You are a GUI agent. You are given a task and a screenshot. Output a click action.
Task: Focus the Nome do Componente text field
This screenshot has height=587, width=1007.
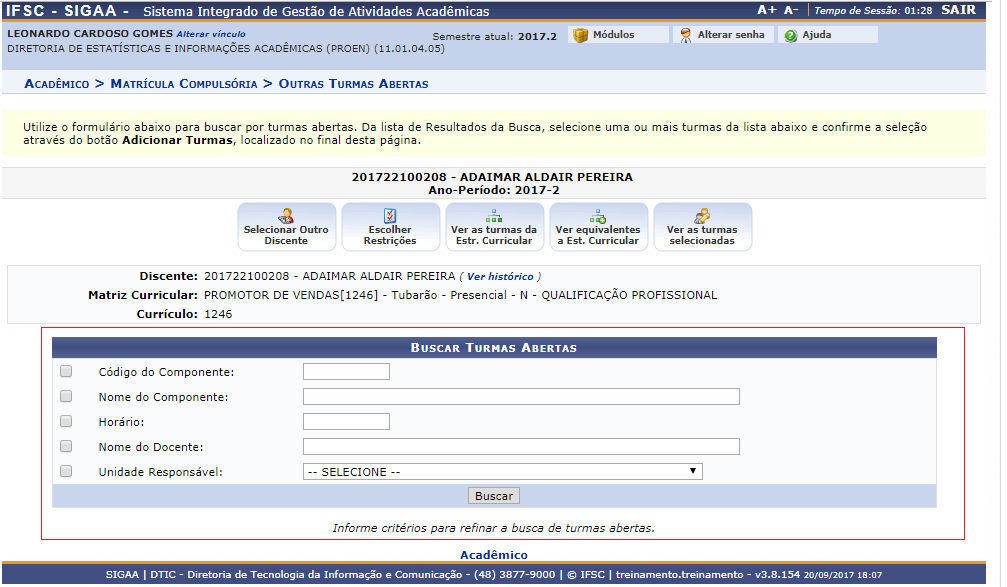coord(521,397)
